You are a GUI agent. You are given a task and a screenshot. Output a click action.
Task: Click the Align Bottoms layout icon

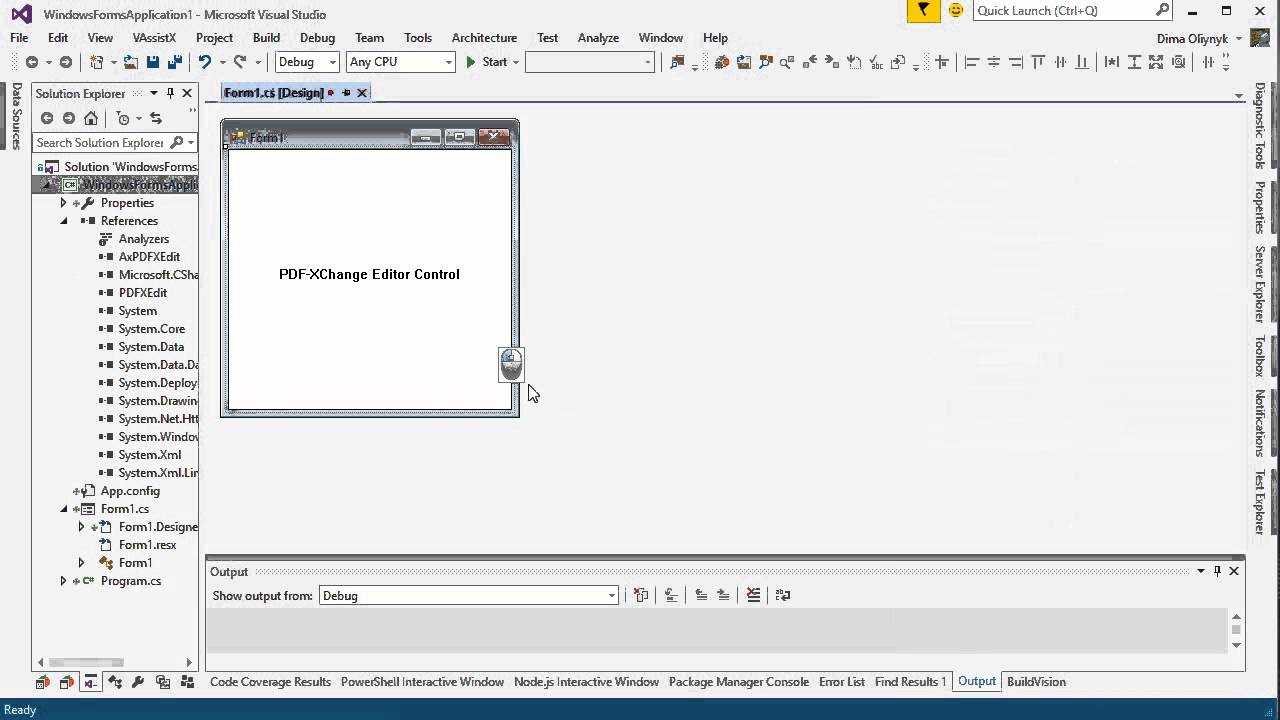pos(1082,62)
